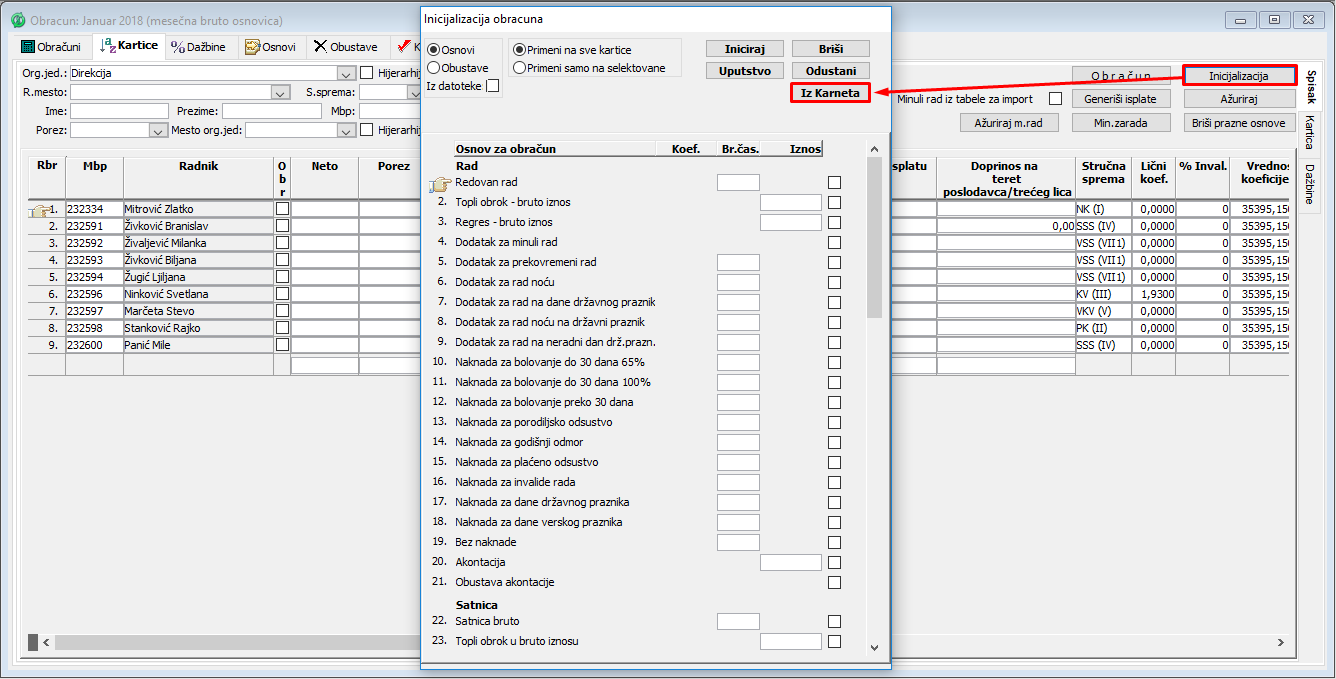
Task: Expand the Porez dropdown
Action: (157, 130)
